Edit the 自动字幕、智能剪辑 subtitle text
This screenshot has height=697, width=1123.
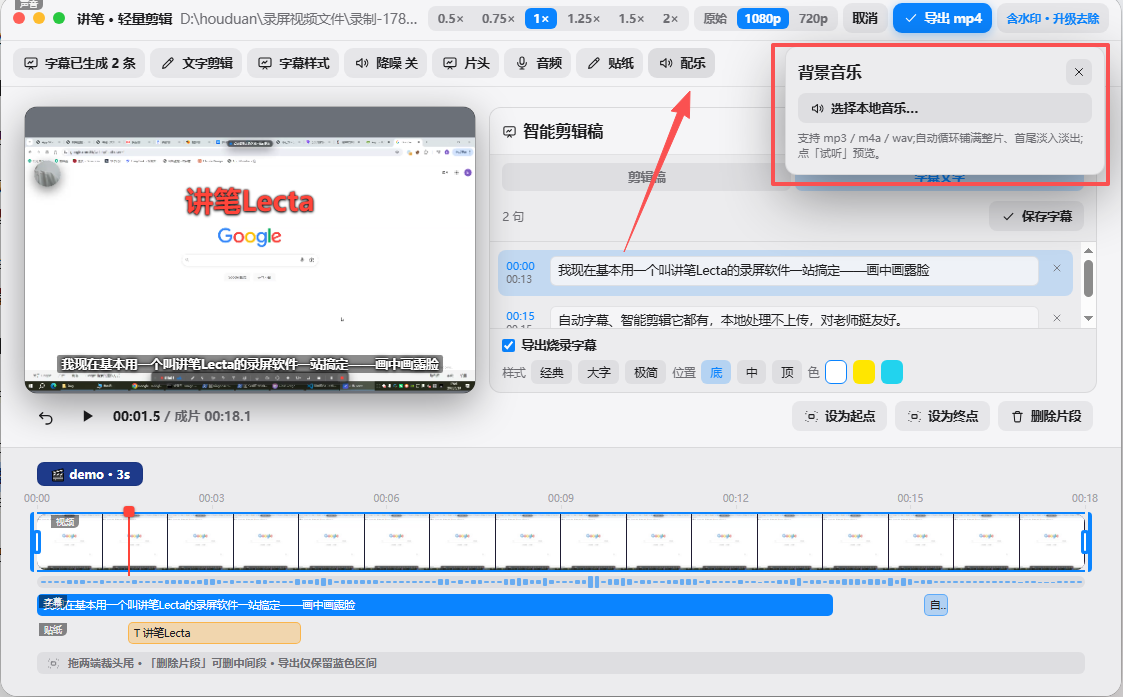coord(794,318)
